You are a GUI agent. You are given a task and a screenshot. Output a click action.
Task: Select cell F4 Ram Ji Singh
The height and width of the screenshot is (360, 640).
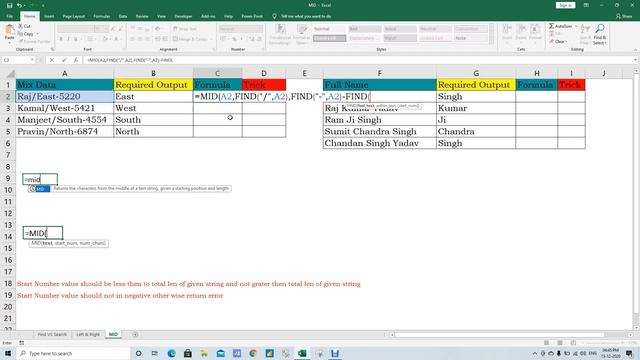(380, 120)
